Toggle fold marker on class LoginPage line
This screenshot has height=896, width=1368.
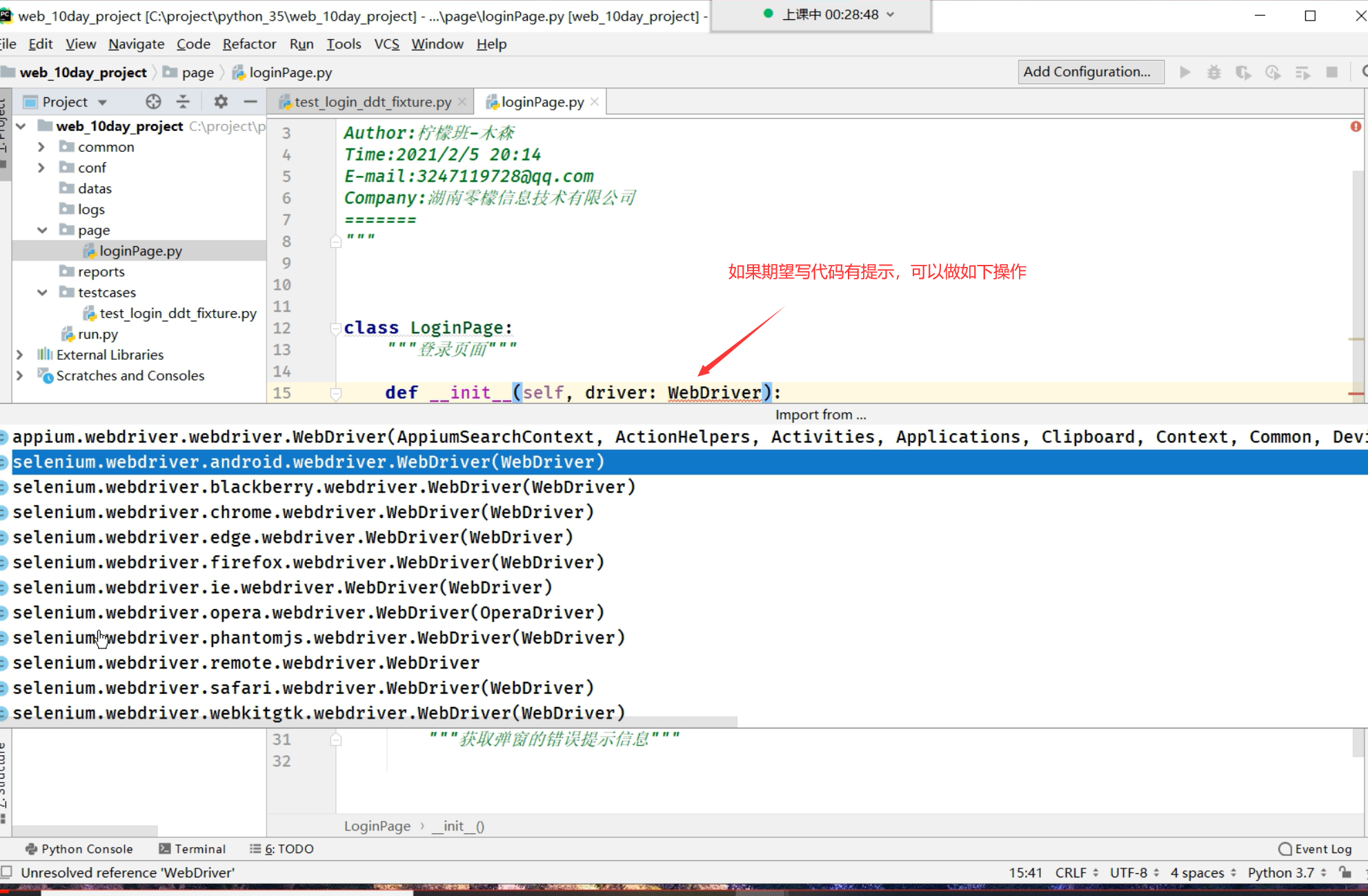pyautogui.click(x=336, y=328)
